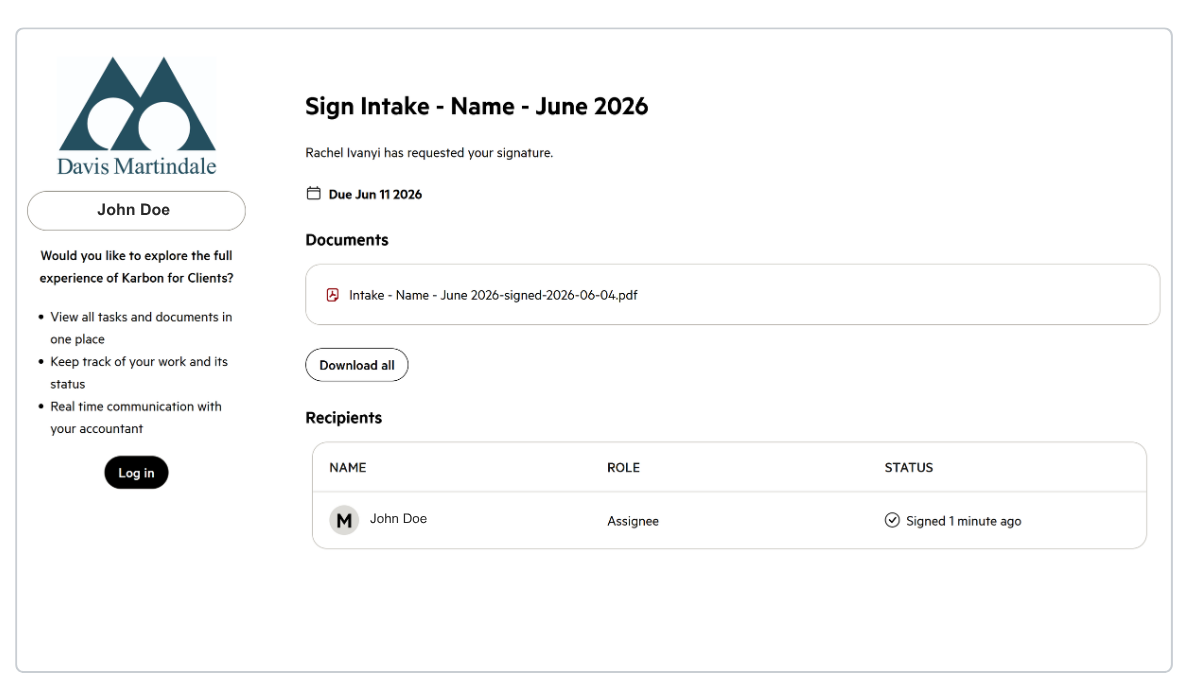The height and width of the screenshot is (696, 1188).
Task: Select John Doe in the recipients table
Action: coord(399,519)
